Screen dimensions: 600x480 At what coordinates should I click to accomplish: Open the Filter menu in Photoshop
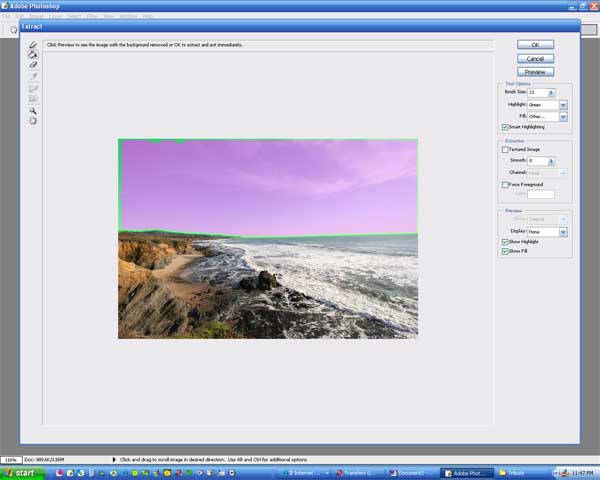(92, 16)
